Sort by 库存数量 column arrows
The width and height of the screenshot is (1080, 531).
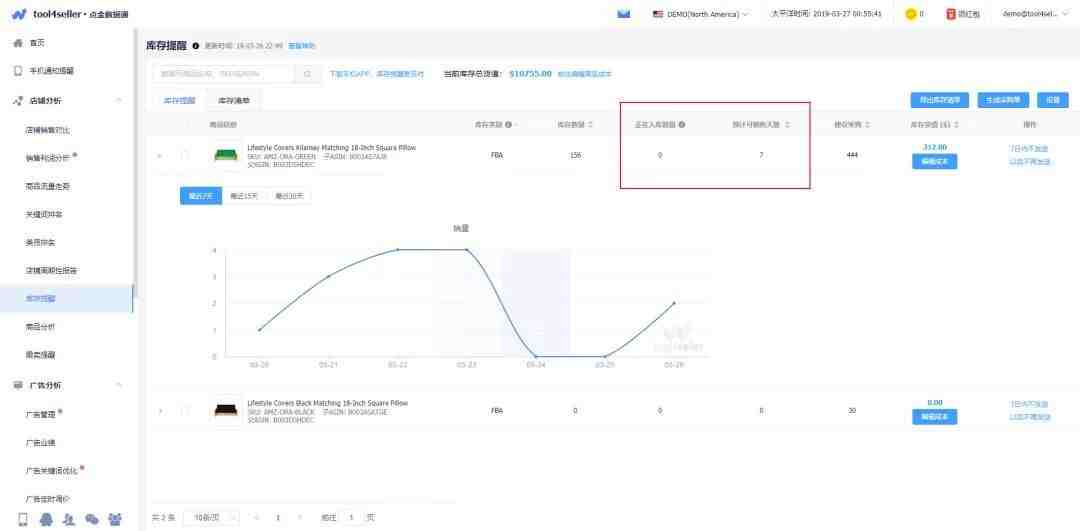[x=590, y=125]
